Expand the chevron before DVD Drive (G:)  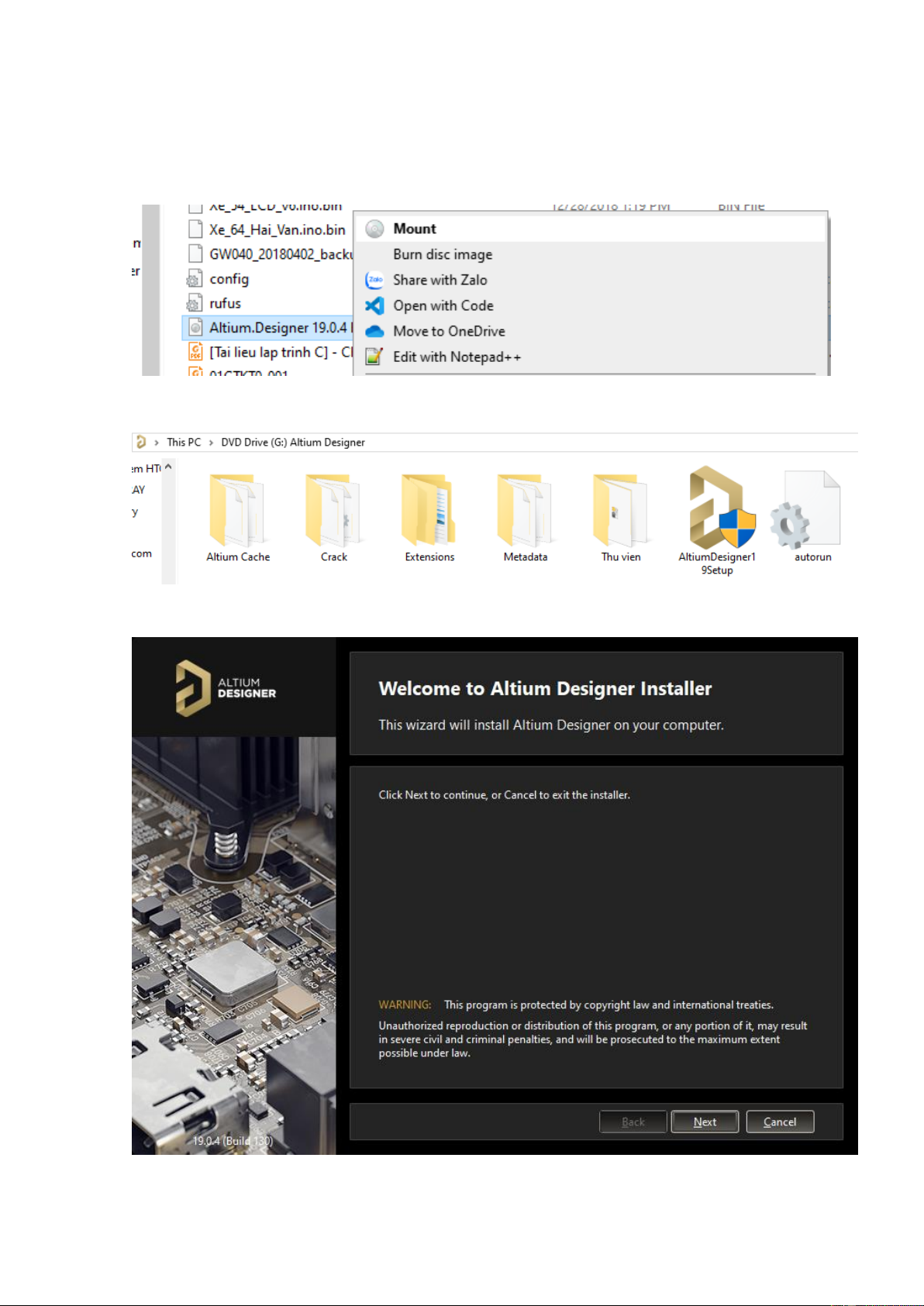tap(211, 443)
